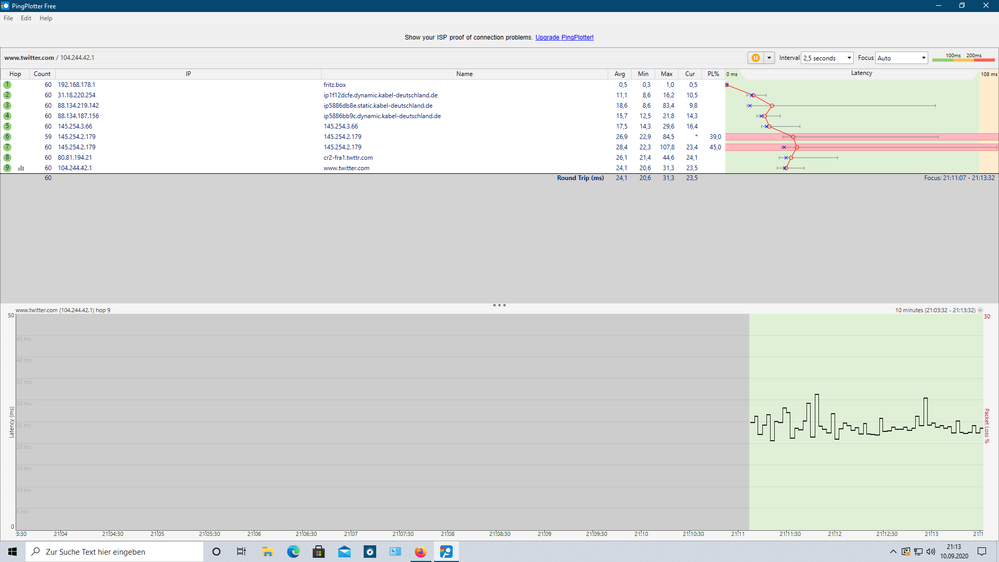
Task: Click the 100ms 200ms latency color scale
Action: click(963, 57)
